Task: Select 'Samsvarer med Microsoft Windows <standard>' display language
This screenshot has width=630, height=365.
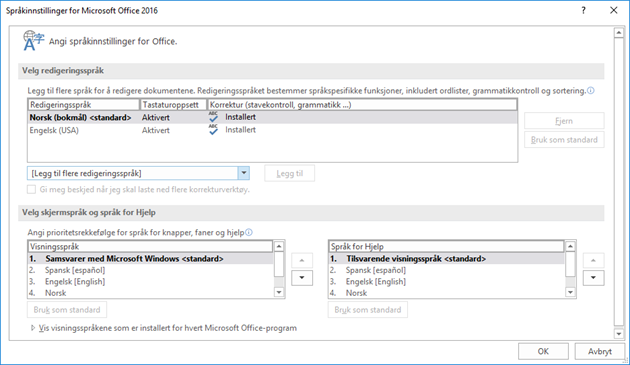Action: [151, 258]
